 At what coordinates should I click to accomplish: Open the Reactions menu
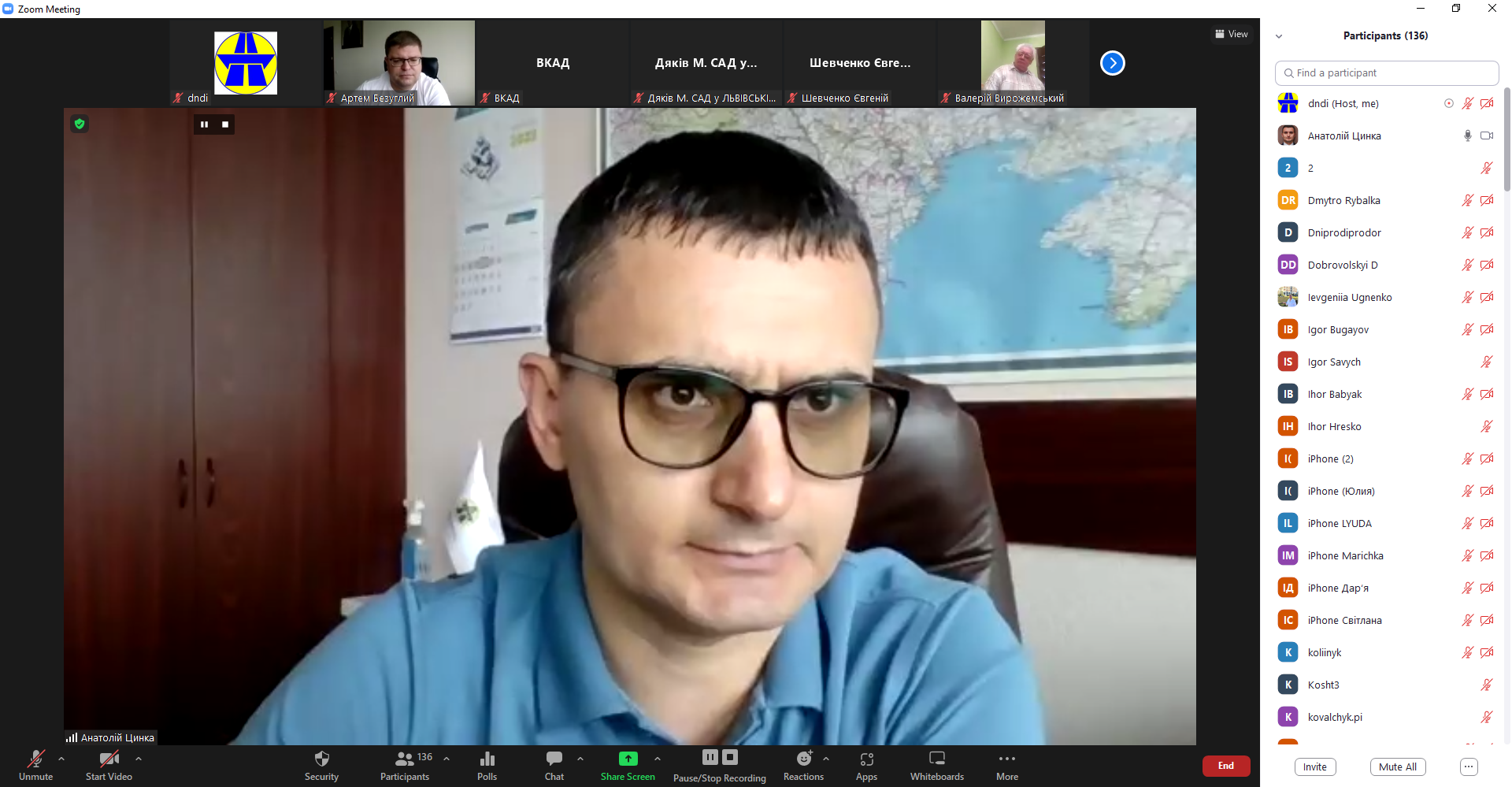[803, 764]
